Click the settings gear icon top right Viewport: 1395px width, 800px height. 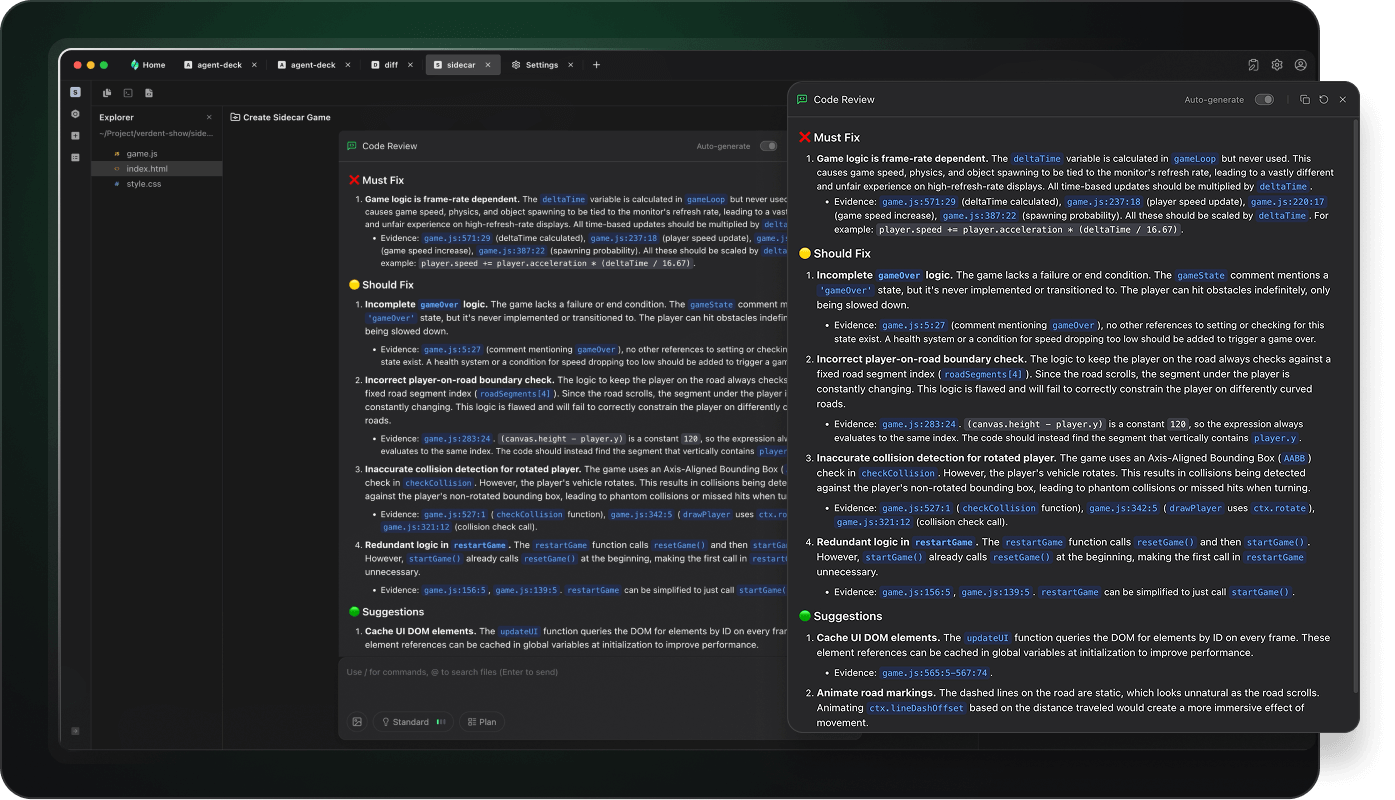tap(1277, 65)
